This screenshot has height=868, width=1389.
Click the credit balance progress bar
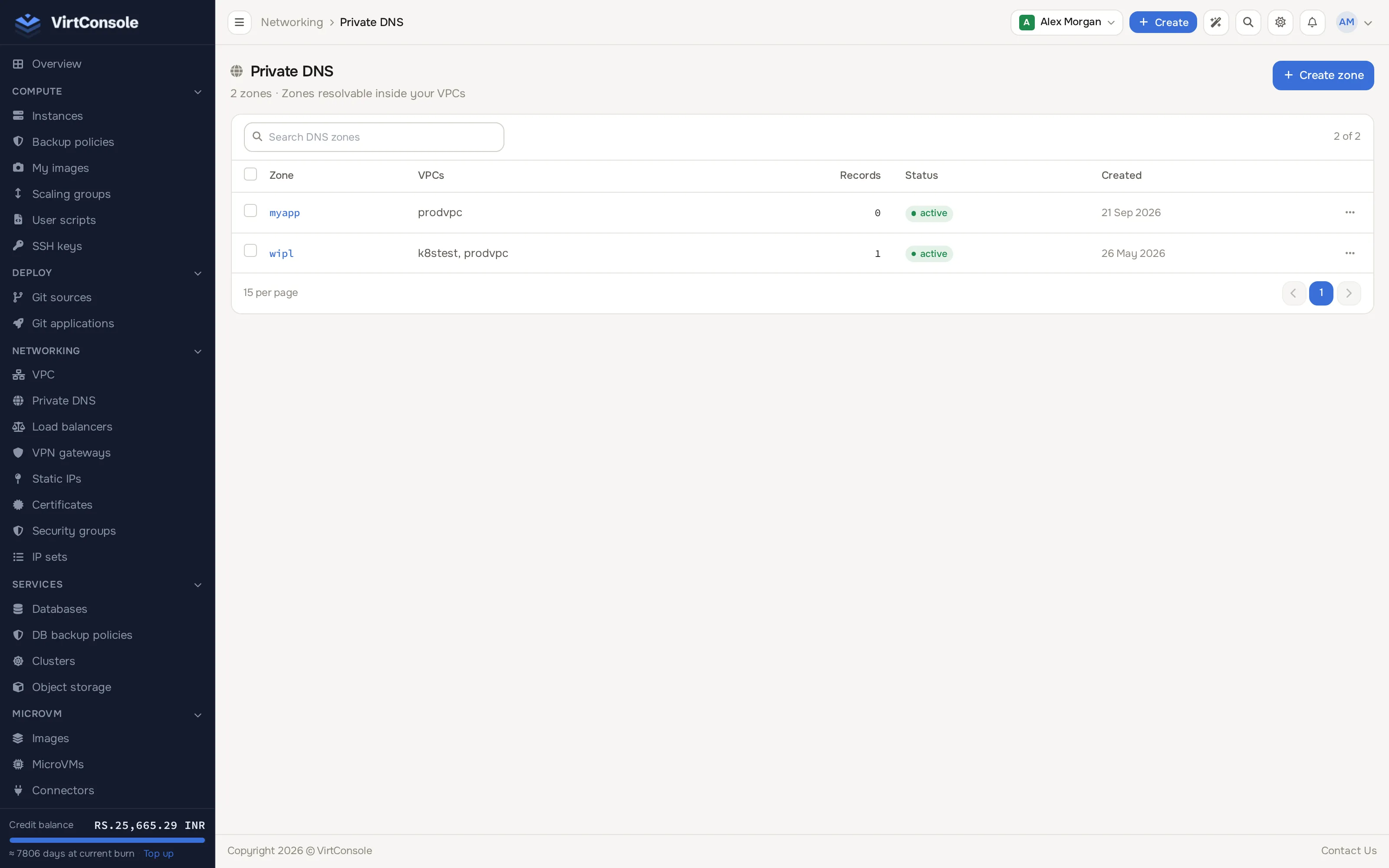107,840
